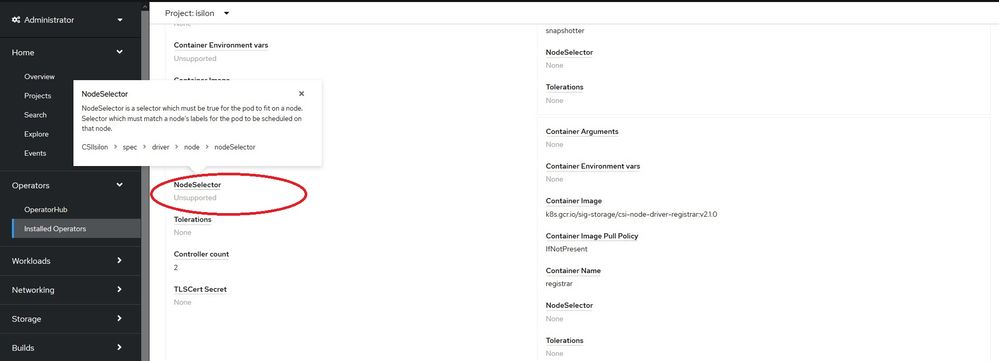This screenshot has width=999, height=361.
Task: Click NodeSelector label below registrar
Action: (569, 305)
